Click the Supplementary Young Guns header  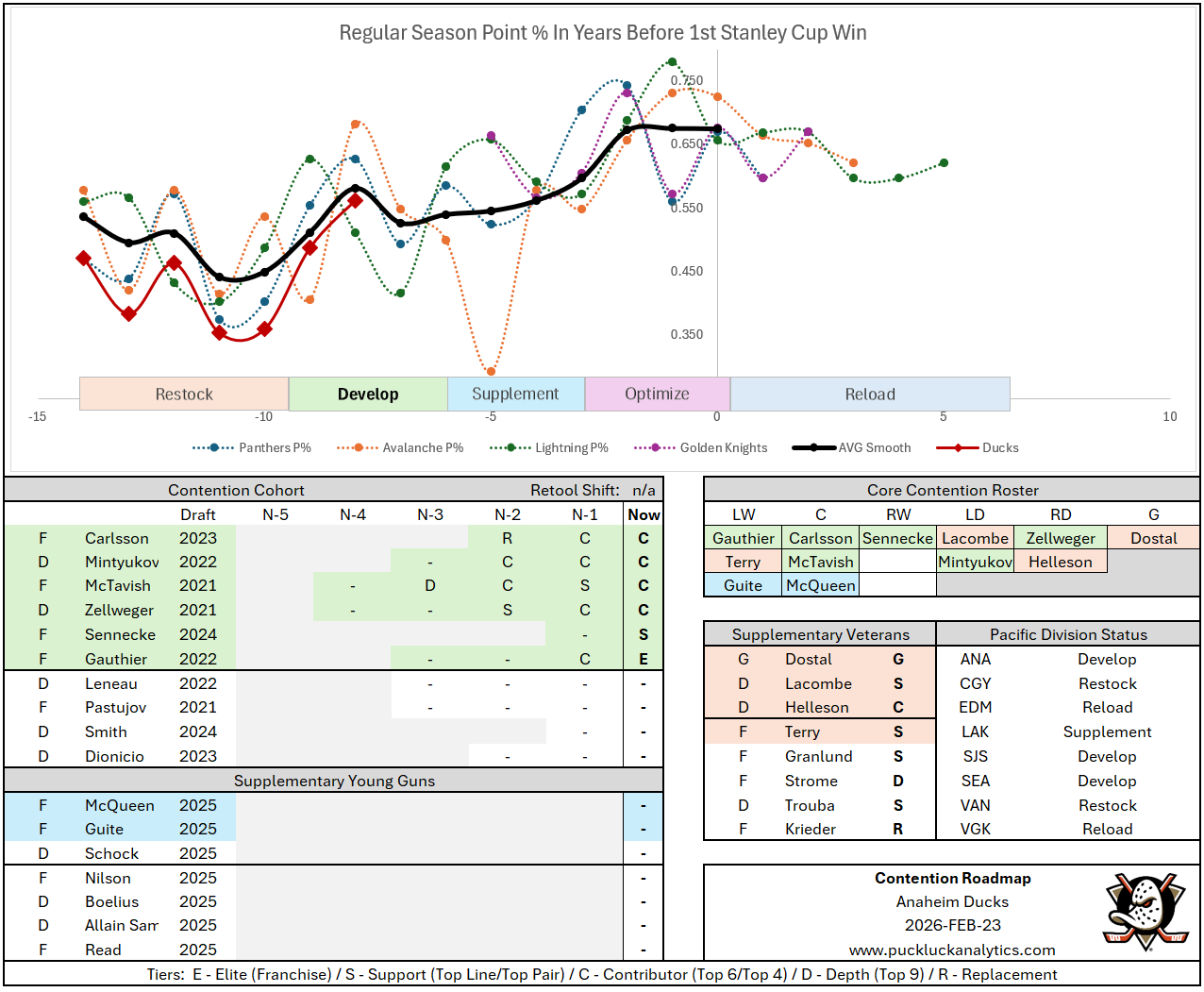pos(334,781)
